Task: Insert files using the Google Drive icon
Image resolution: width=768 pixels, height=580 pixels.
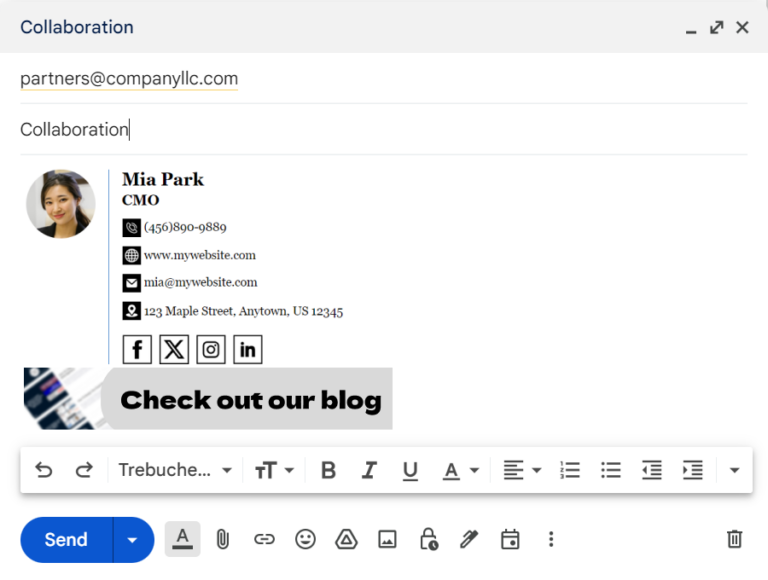Action: pyautogui.click(x=346, y=540)
